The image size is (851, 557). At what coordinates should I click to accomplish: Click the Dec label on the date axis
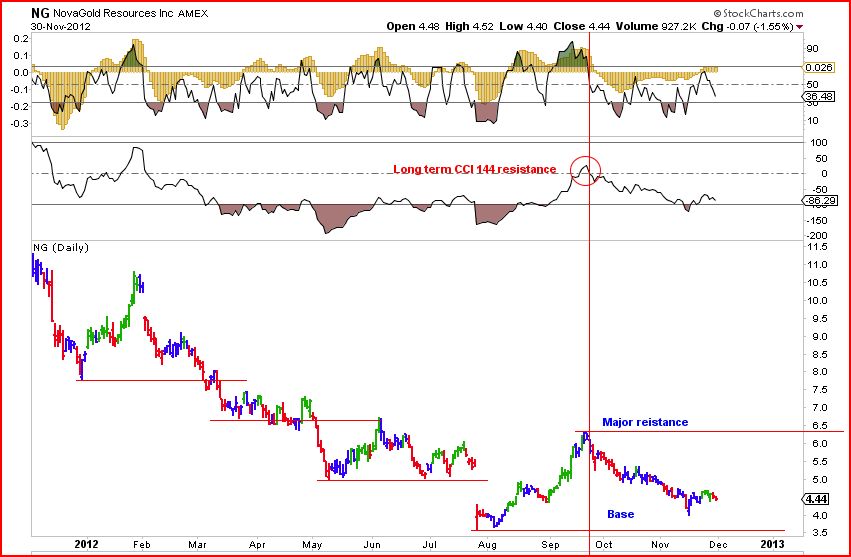click(x=718, y=544)
